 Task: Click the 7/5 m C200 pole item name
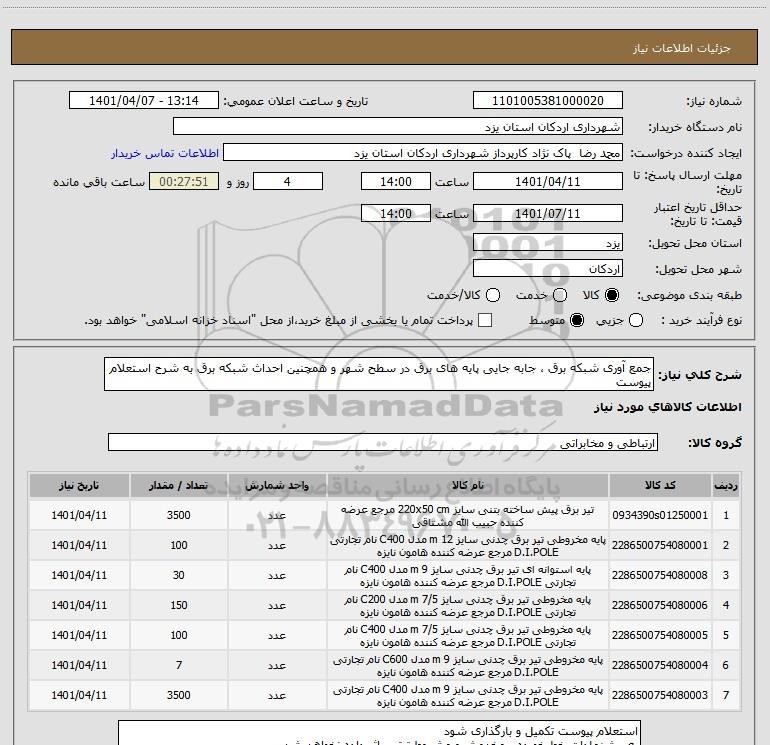(x=468, y=606)
